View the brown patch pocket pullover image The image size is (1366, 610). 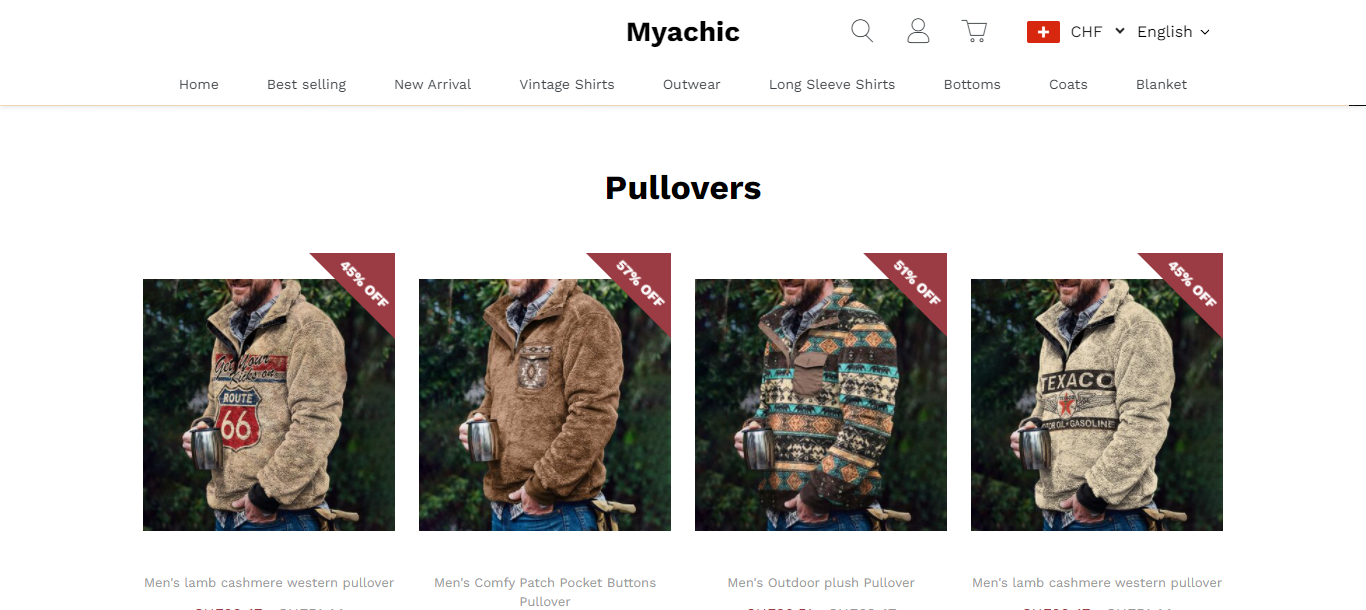click(545, 405)
